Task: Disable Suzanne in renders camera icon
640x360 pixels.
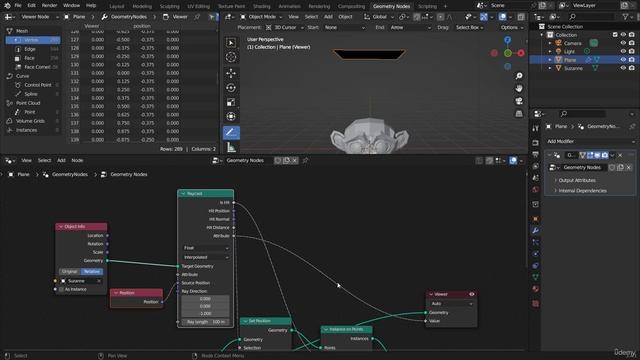Action: [632, 68]
